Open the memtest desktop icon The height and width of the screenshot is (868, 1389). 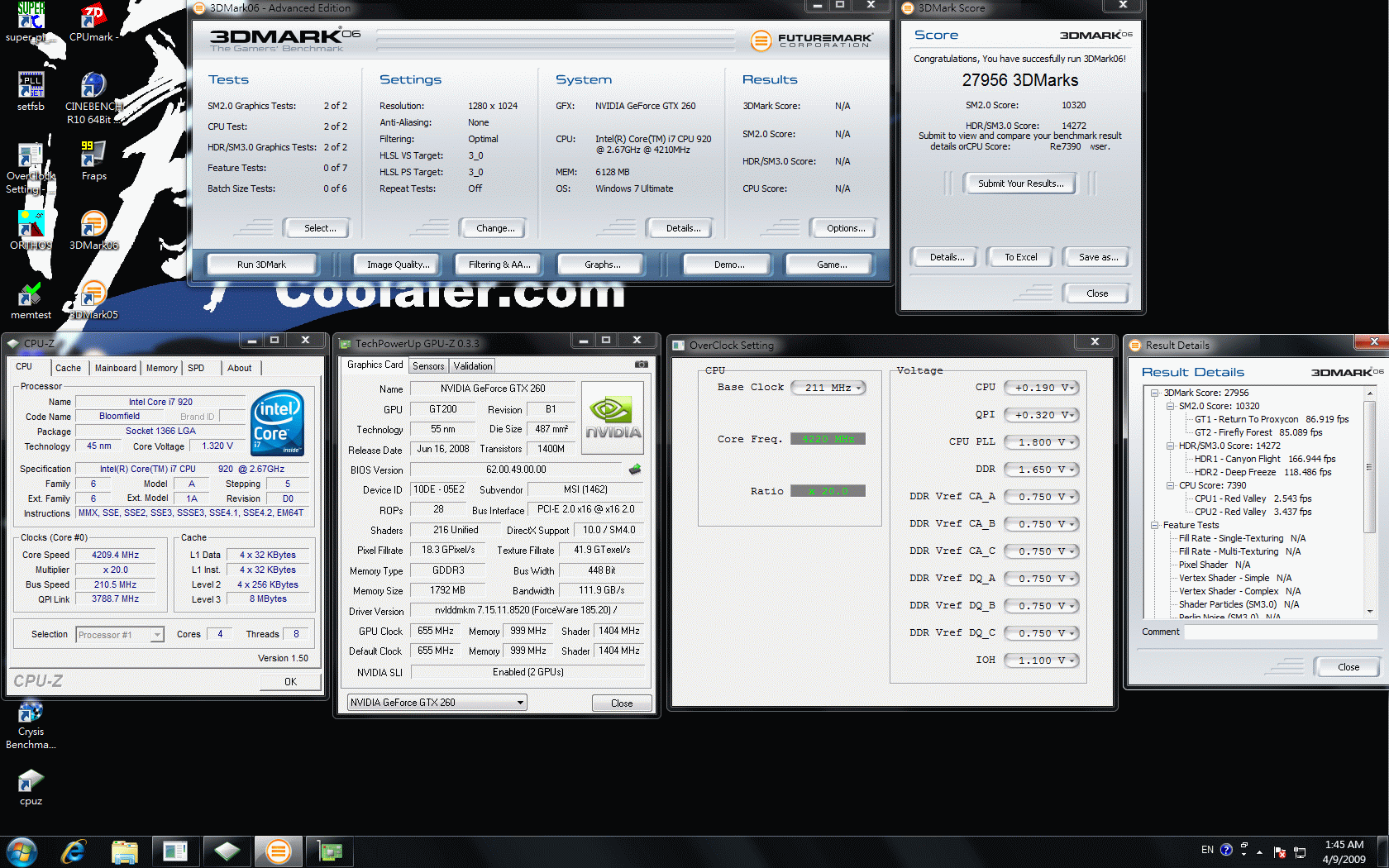pos(31,301)
